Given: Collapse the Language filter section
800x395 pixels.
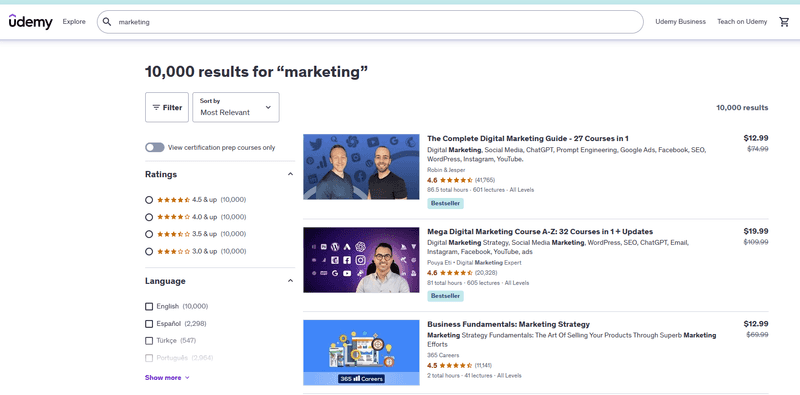Looking at the screenshot, I should coord(290,281).
